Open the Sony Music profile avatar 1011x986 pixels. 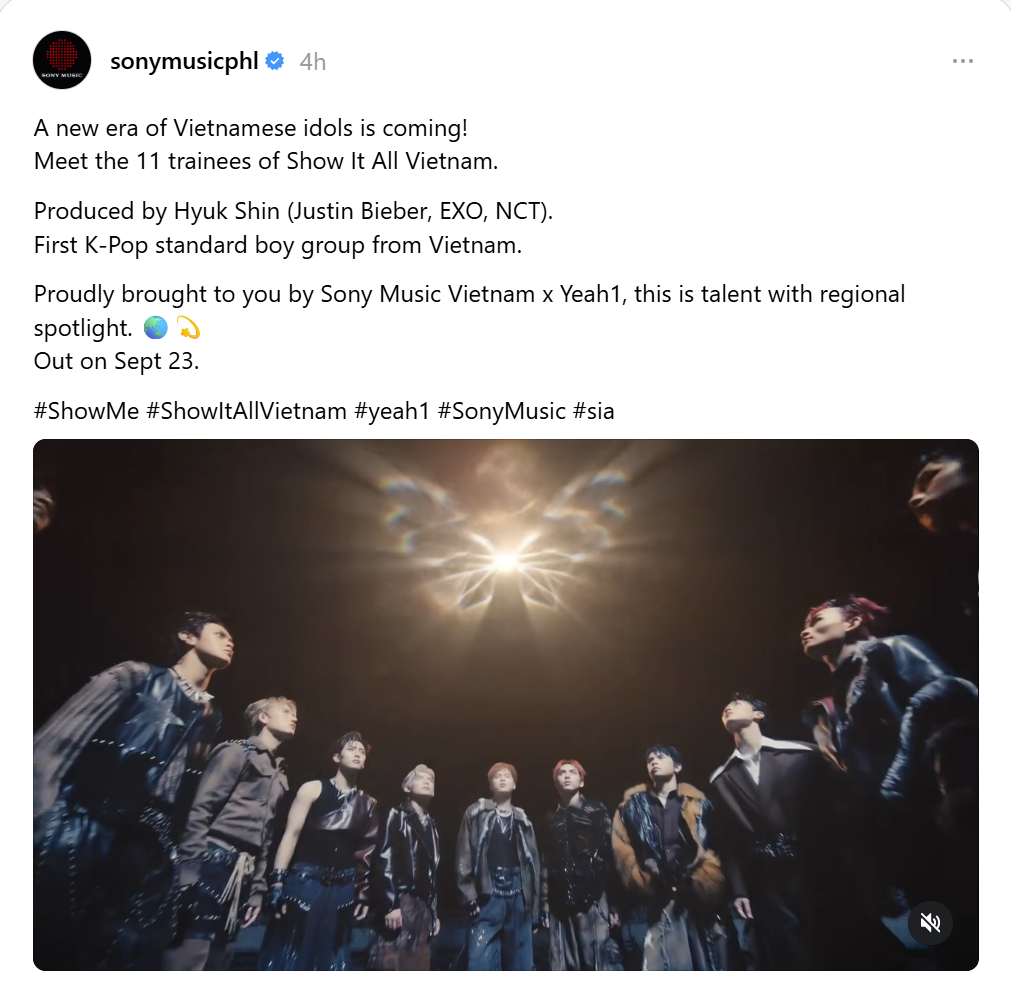[x=62, y=60]
